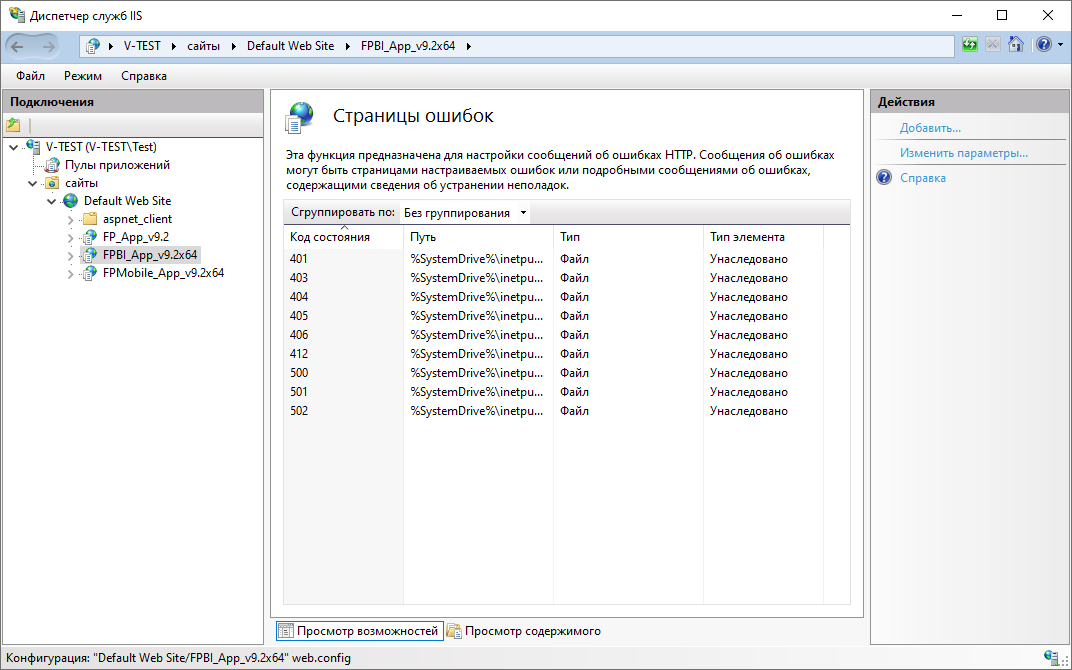Viewport: 1072px width, 670px height.
Task: Click the Default Web Site globe icon
Action: click(70, 201)
